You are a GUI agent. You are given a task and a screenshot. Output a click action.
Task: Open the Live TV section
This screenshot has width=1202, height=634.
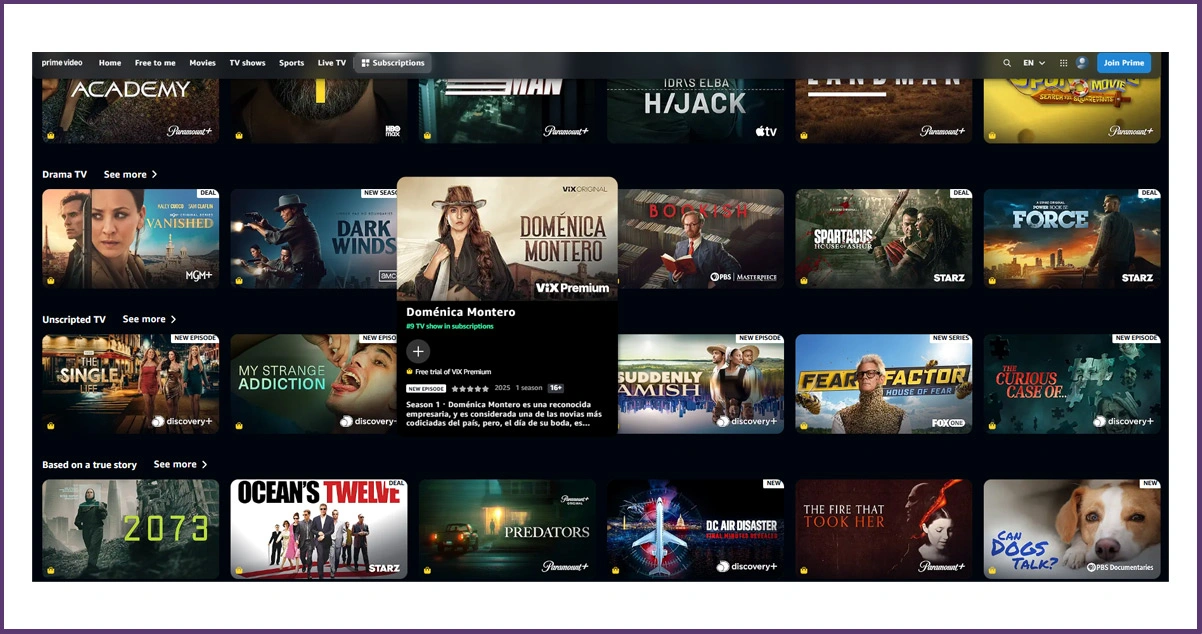(331, 62)
